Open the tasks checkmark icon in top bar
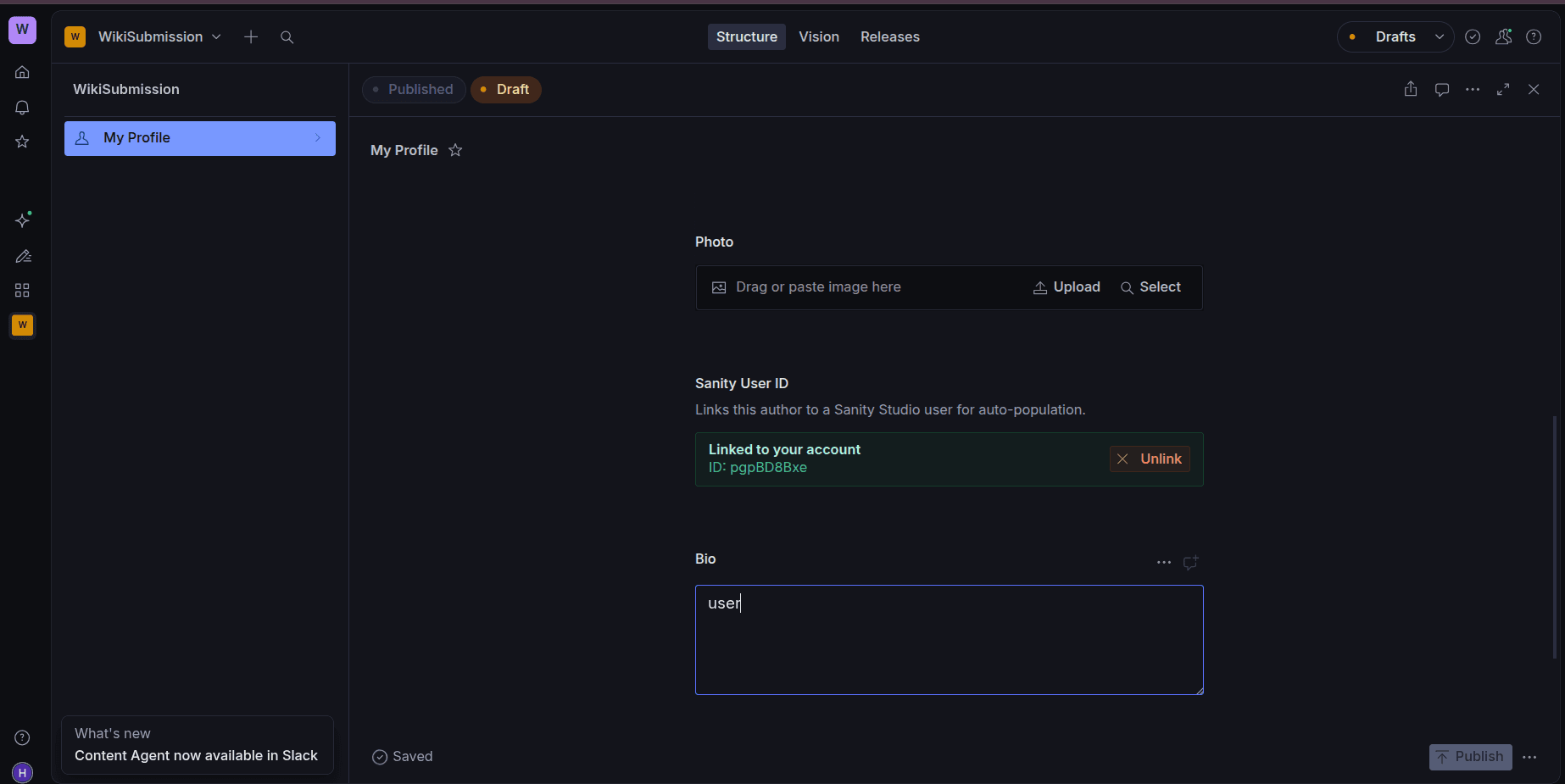The width and height of the screenshot is (1565, 784). [x=1473, y=37]
